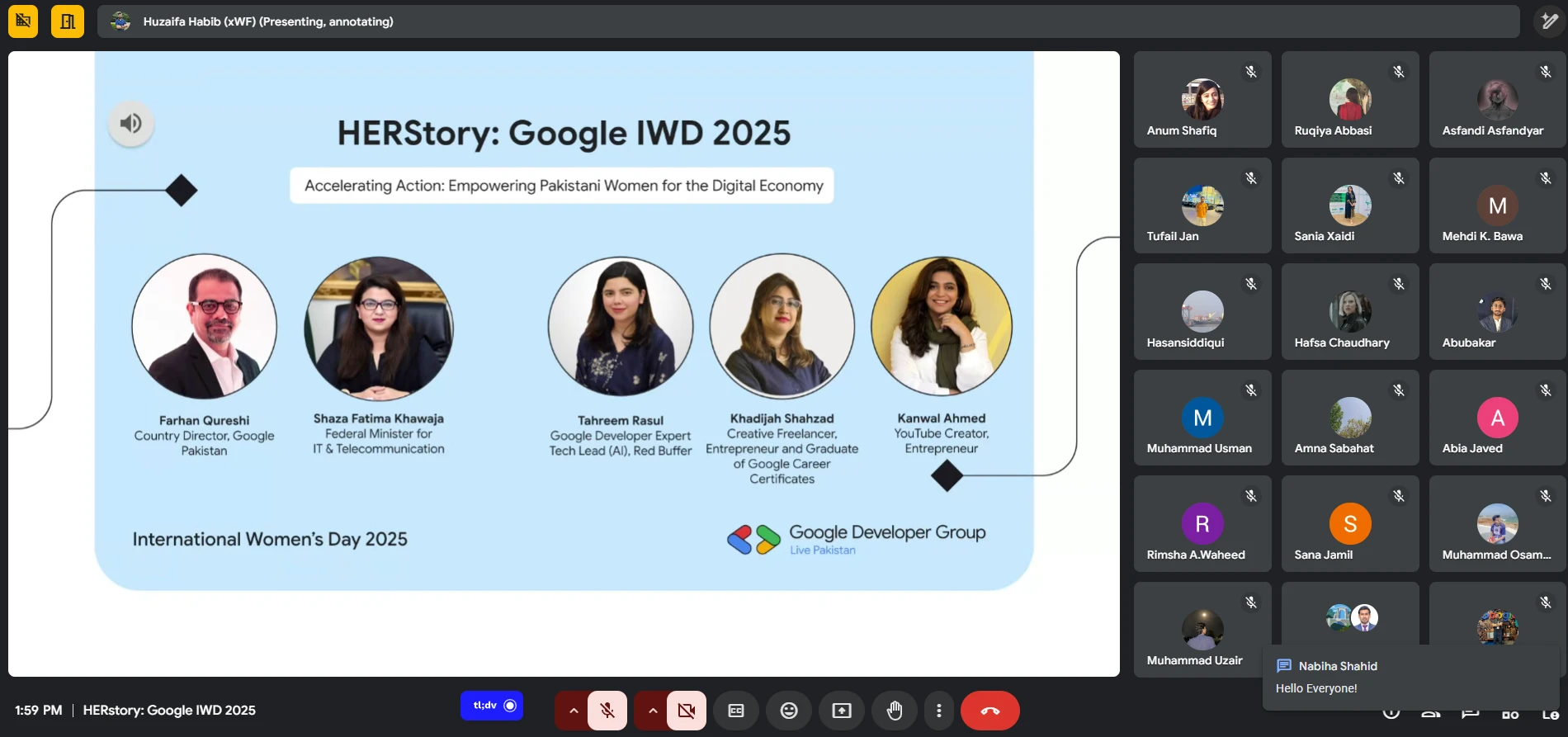The width and height of the screenshot is (1568, 737).
Task: Click 'International Women's Day 2025' text
Action: [x=270, y=540]
